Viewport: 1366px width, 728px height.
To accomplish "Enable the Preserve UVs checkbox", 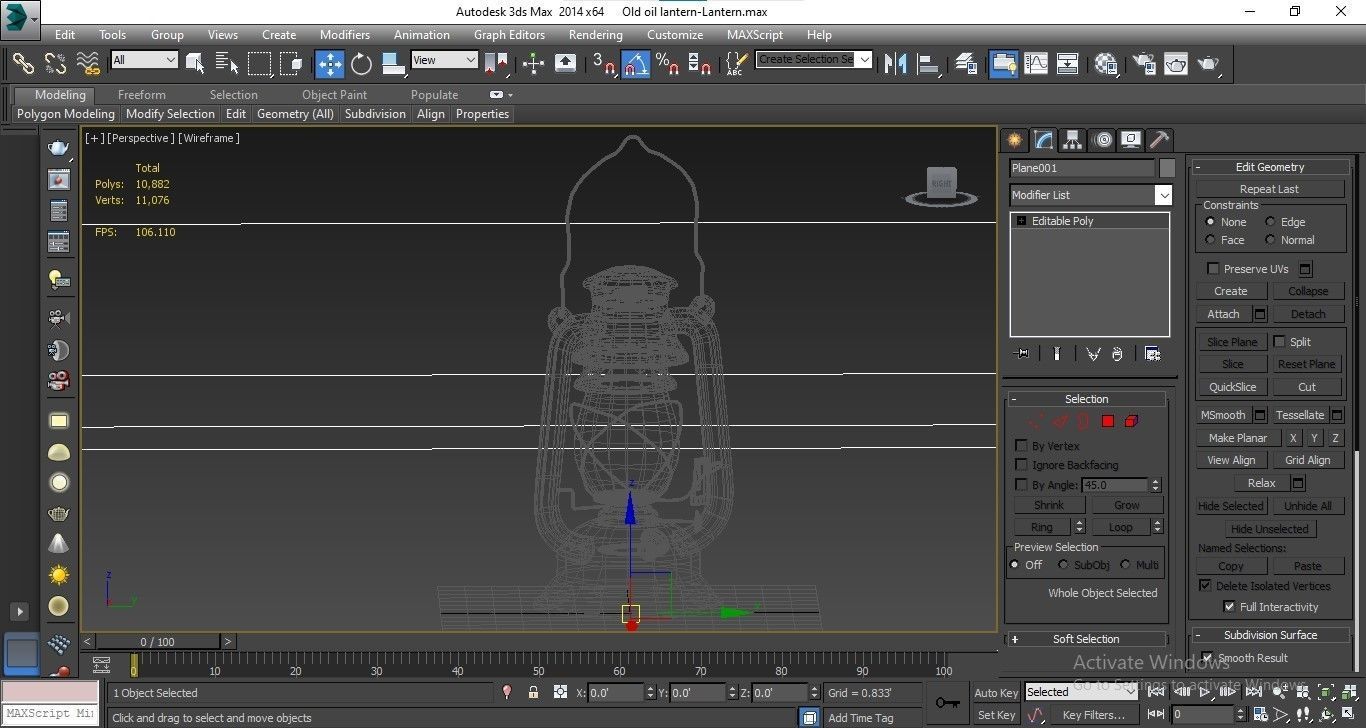I will coord(1213,269).
